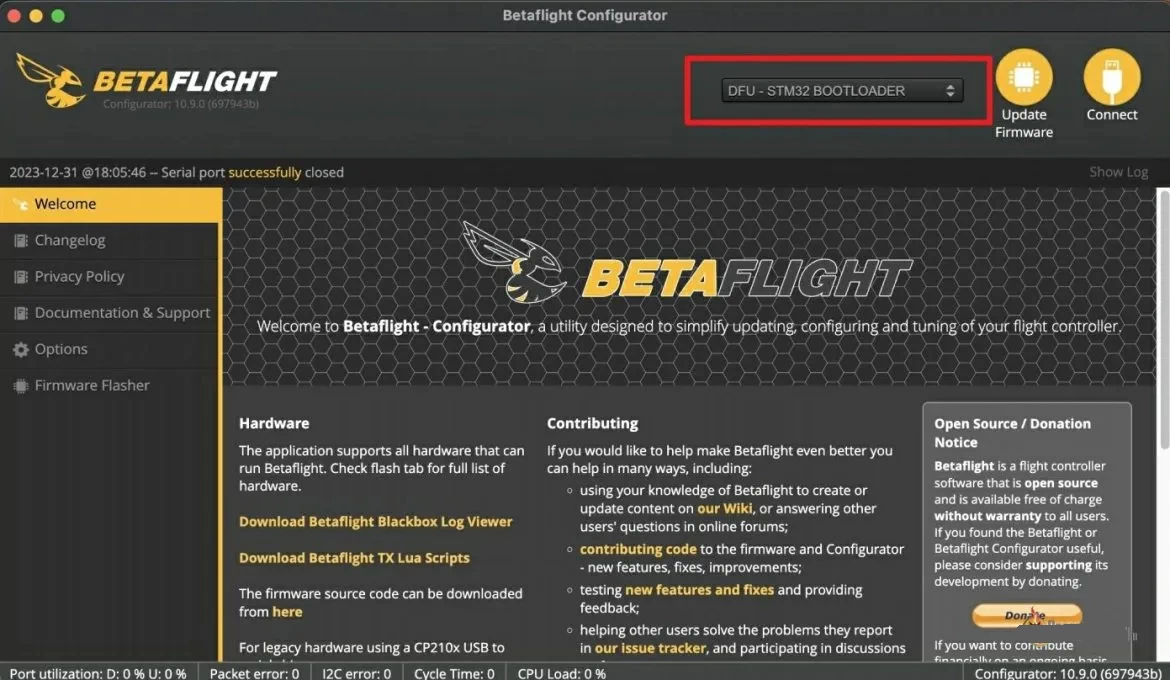Image resolution: width=1170 pixels, height=680 pixels.
Task: Click the Donate button
Action: click(1027, 616)
